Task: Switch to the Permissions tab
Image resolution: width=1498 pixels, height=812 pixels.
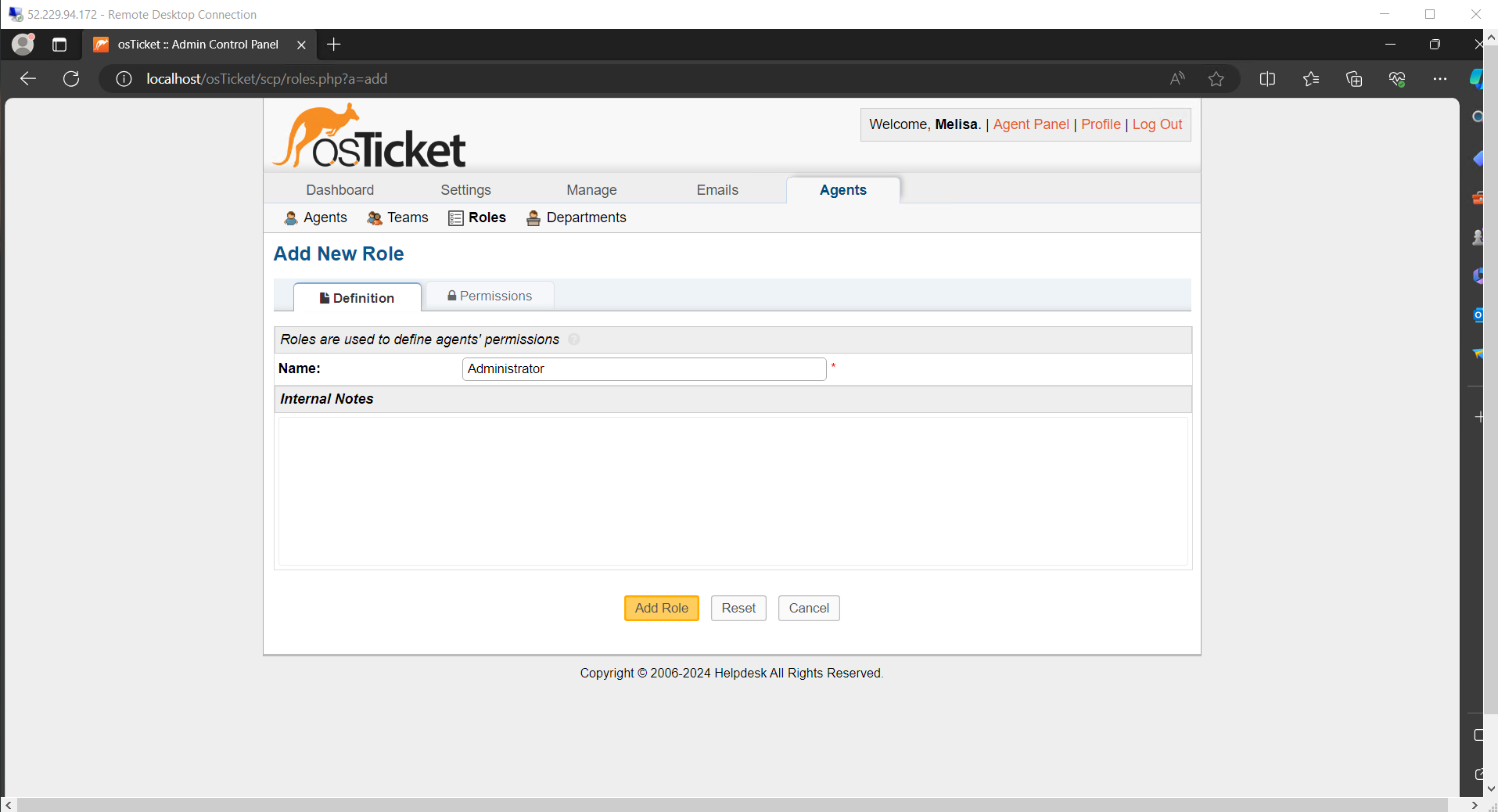Action: (x=490, y=296)
